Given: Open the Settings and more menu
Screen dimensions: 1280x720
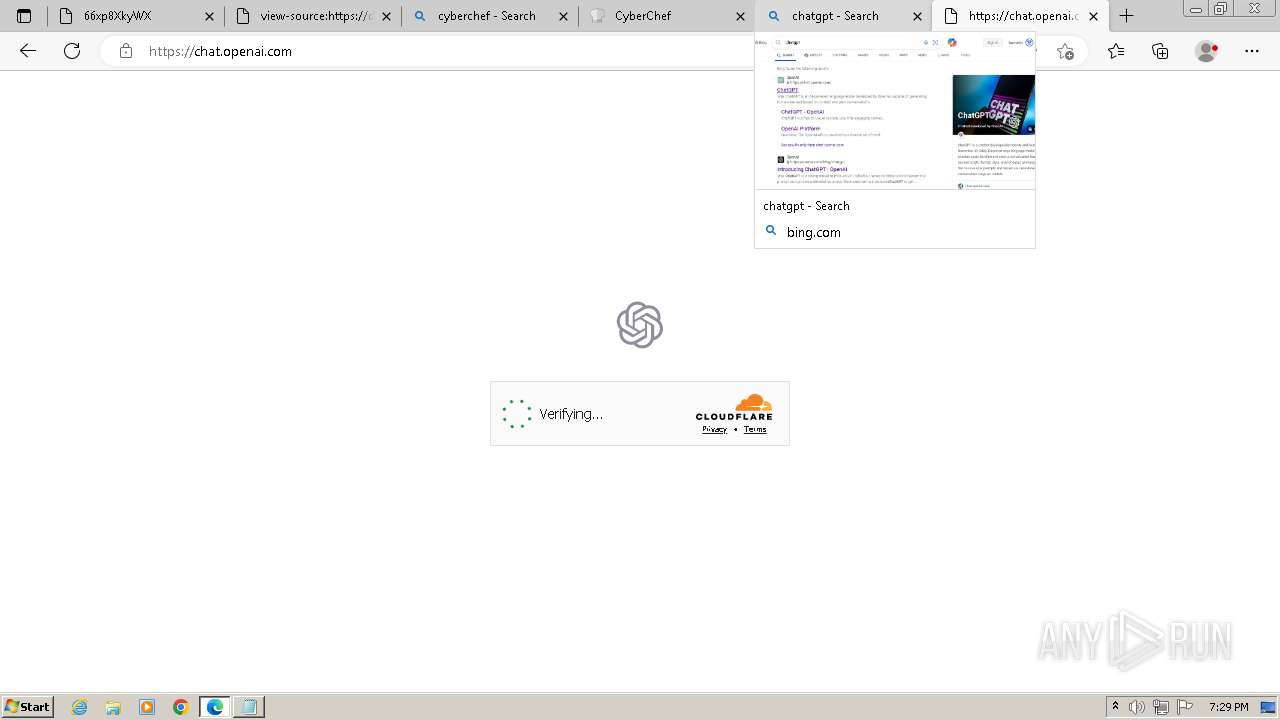Looking at the screenshot, I should pos(1252,51).
